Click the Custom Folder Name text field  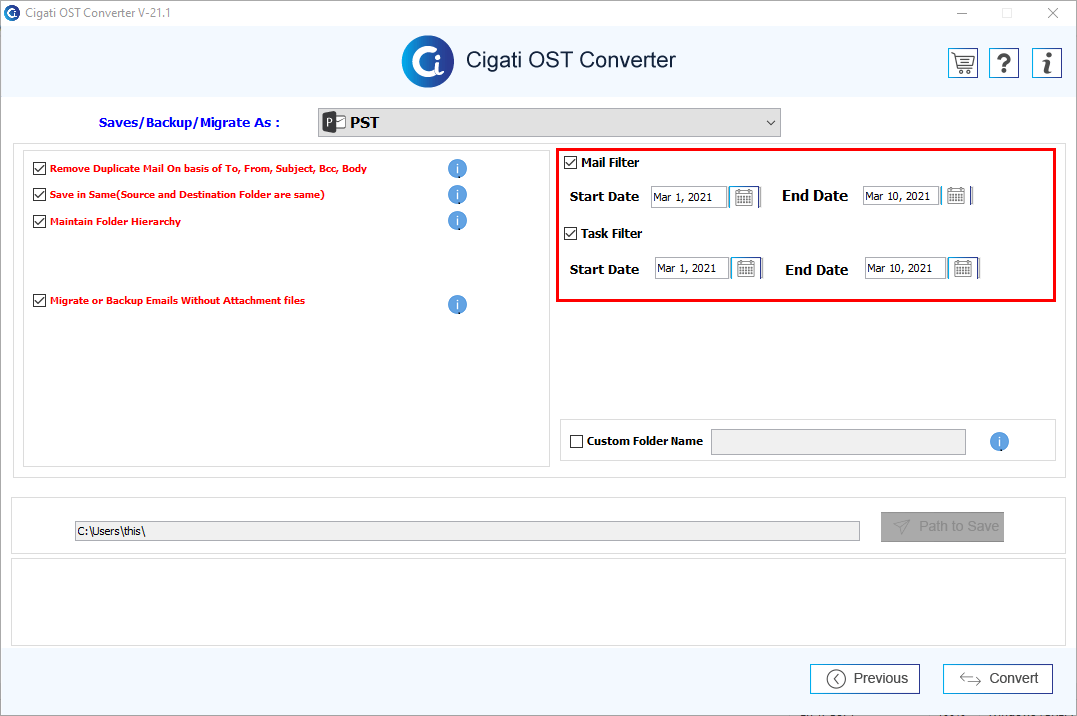pos(838,442)
